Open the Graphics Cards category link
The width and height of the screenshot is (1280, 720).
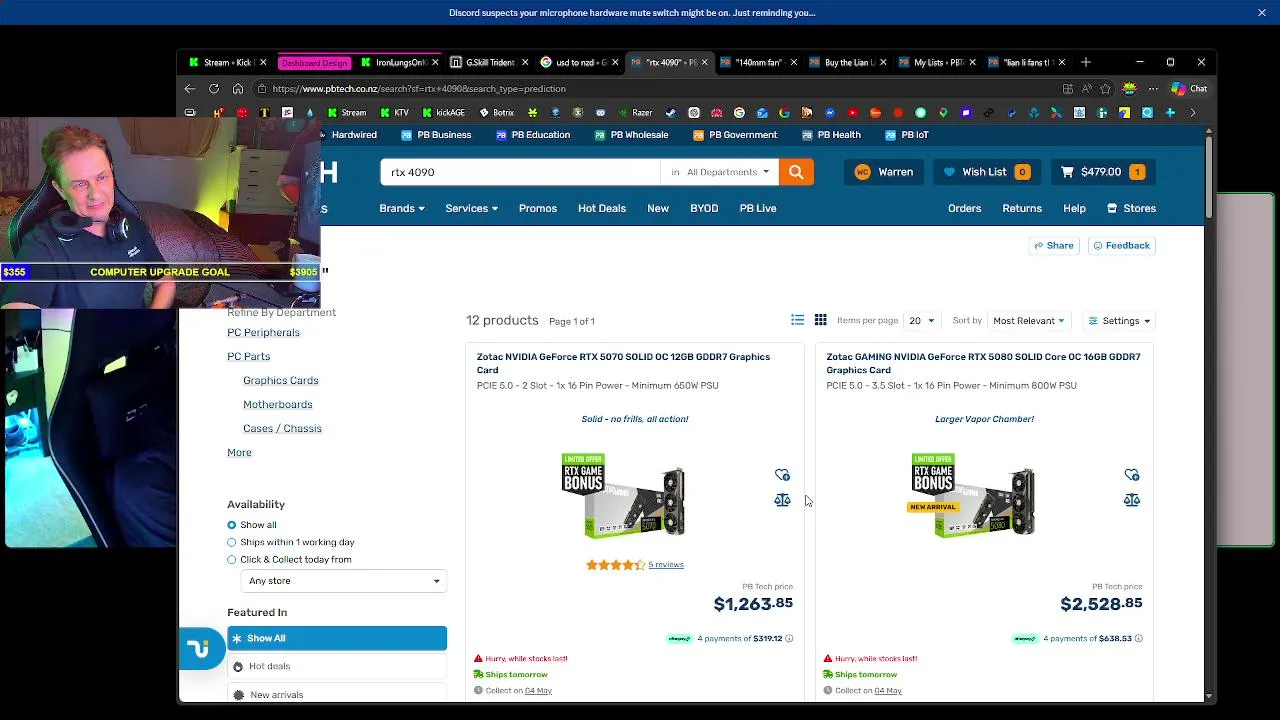tap(280, 380)
